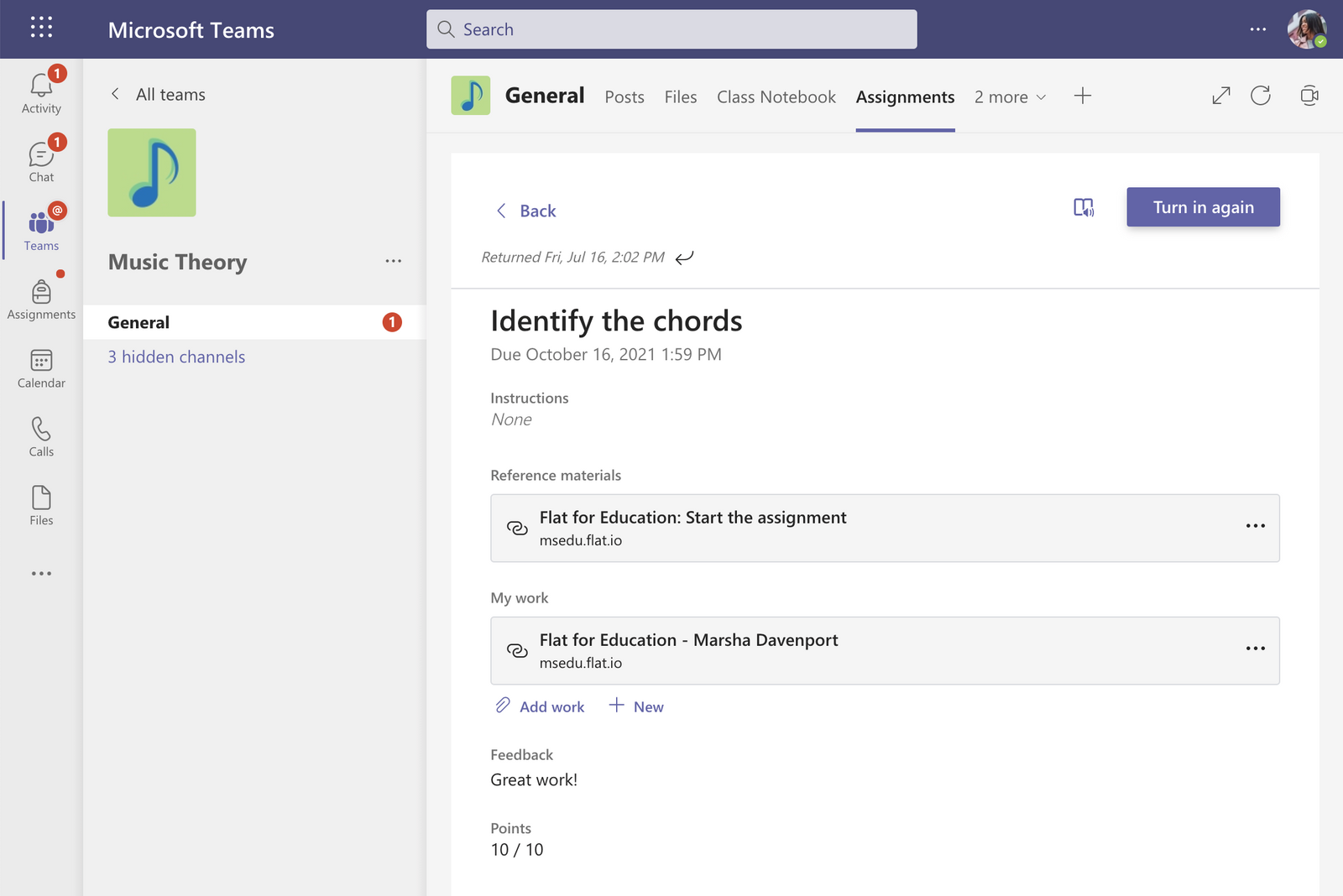Open Music Theory team options menu
The width and height of the screenshot is (1343, 896).
[x=393, y=261]
